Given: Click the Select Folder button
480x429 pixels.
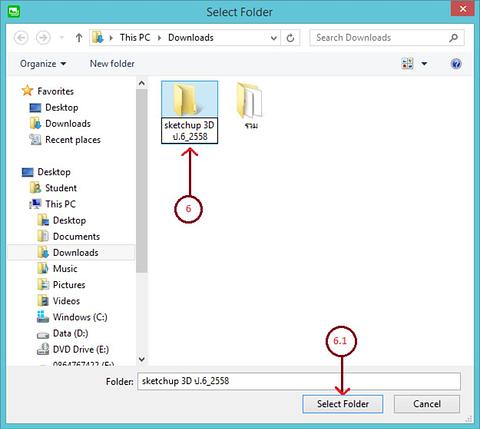Looking at the screenshot, I should [343, 404].
